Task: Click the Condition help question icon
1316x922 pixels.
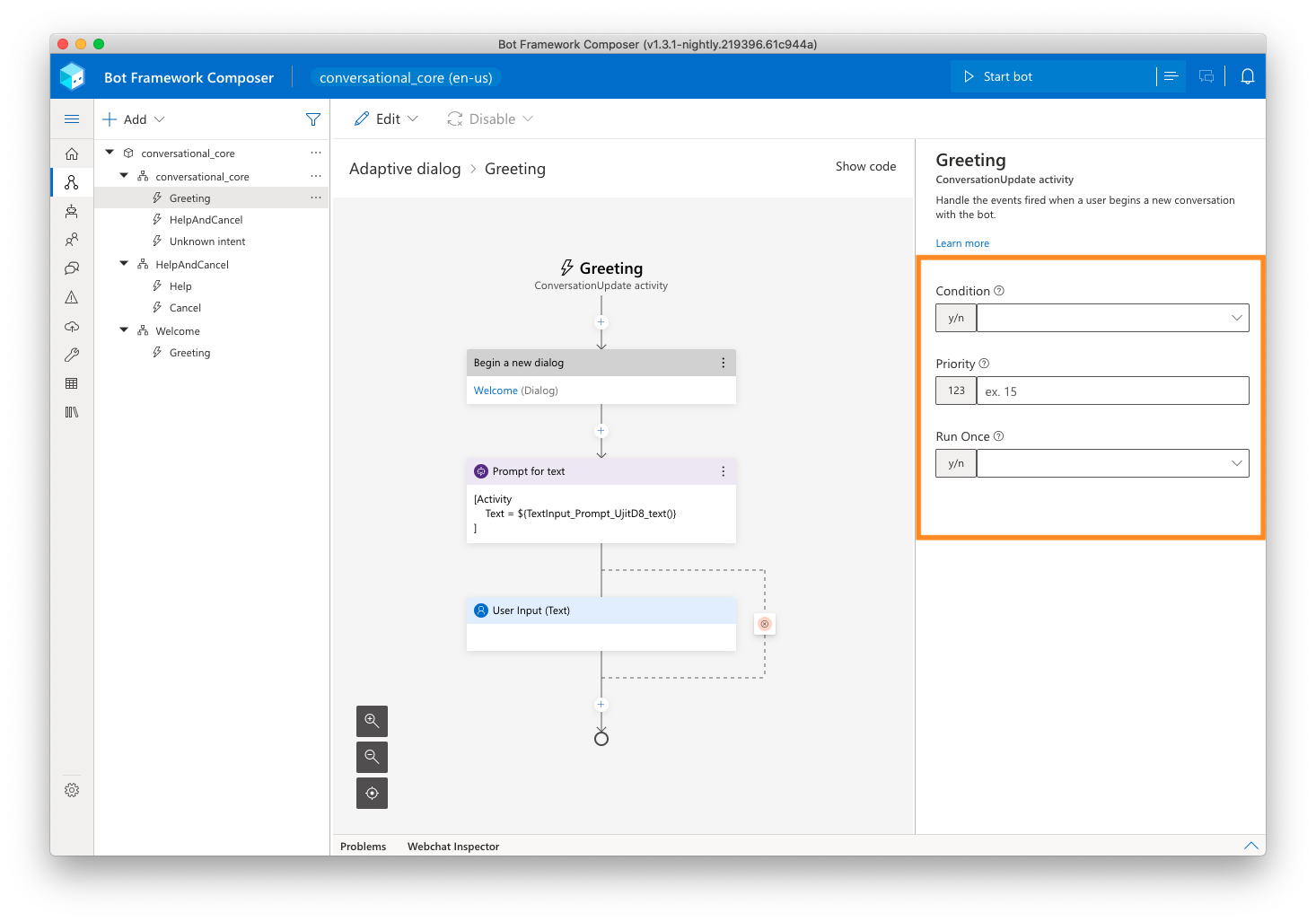Action: pos(999,291)
